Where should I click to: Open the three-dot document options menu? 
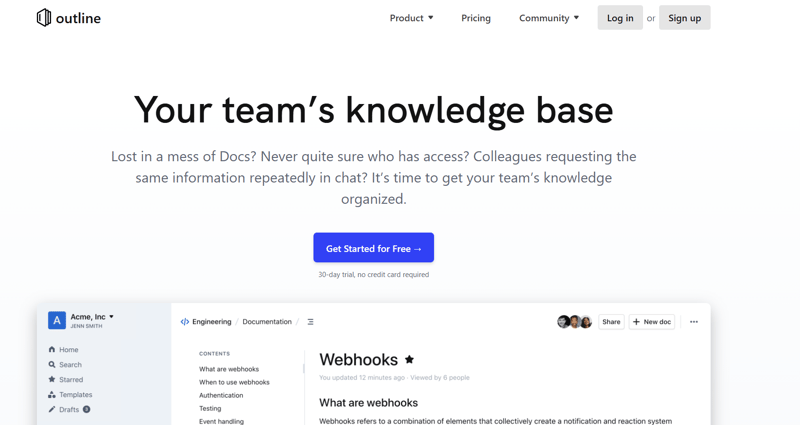tap(694, 322)
